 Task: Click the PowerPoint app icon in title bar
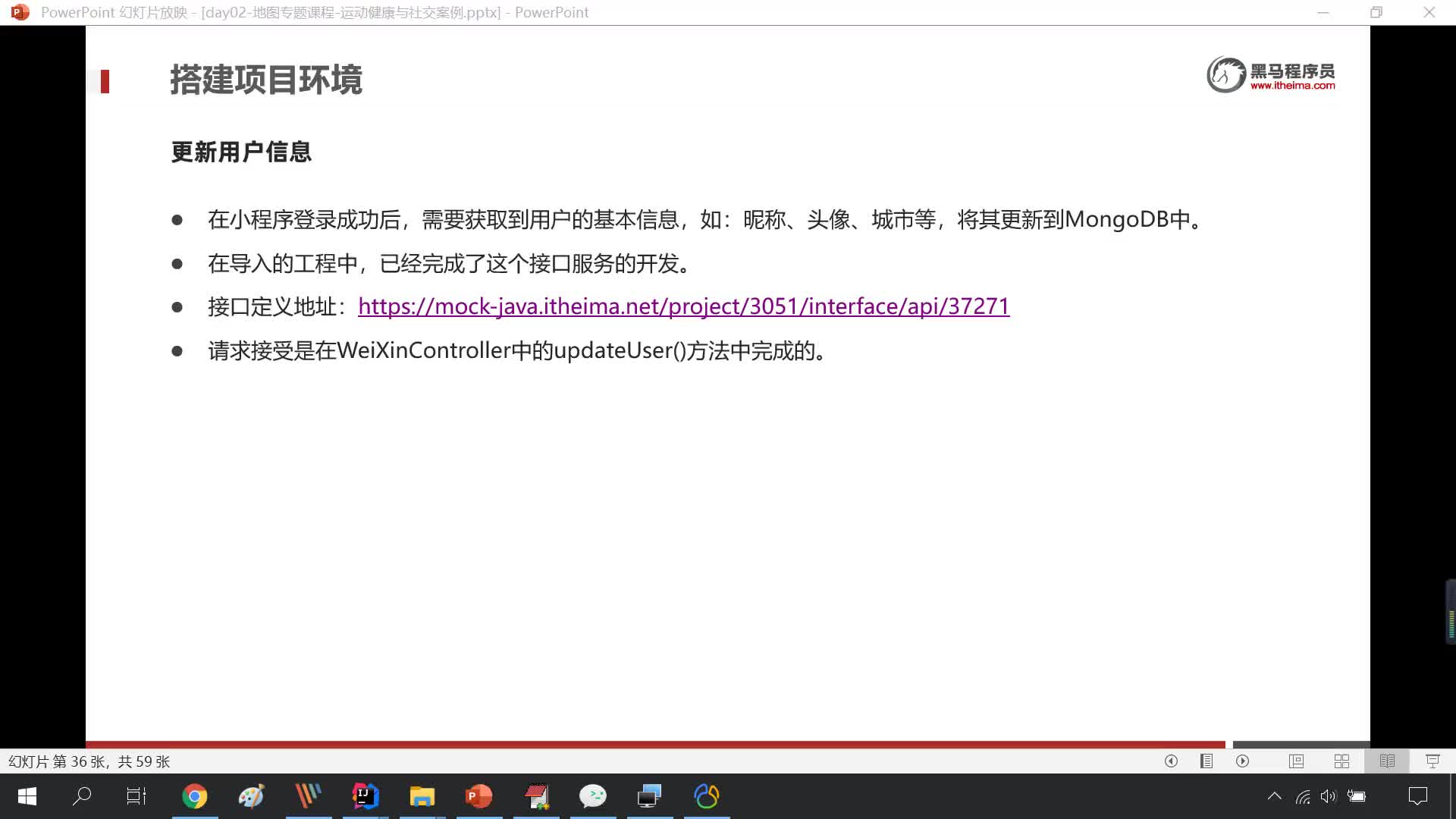[x=20, y=12]
